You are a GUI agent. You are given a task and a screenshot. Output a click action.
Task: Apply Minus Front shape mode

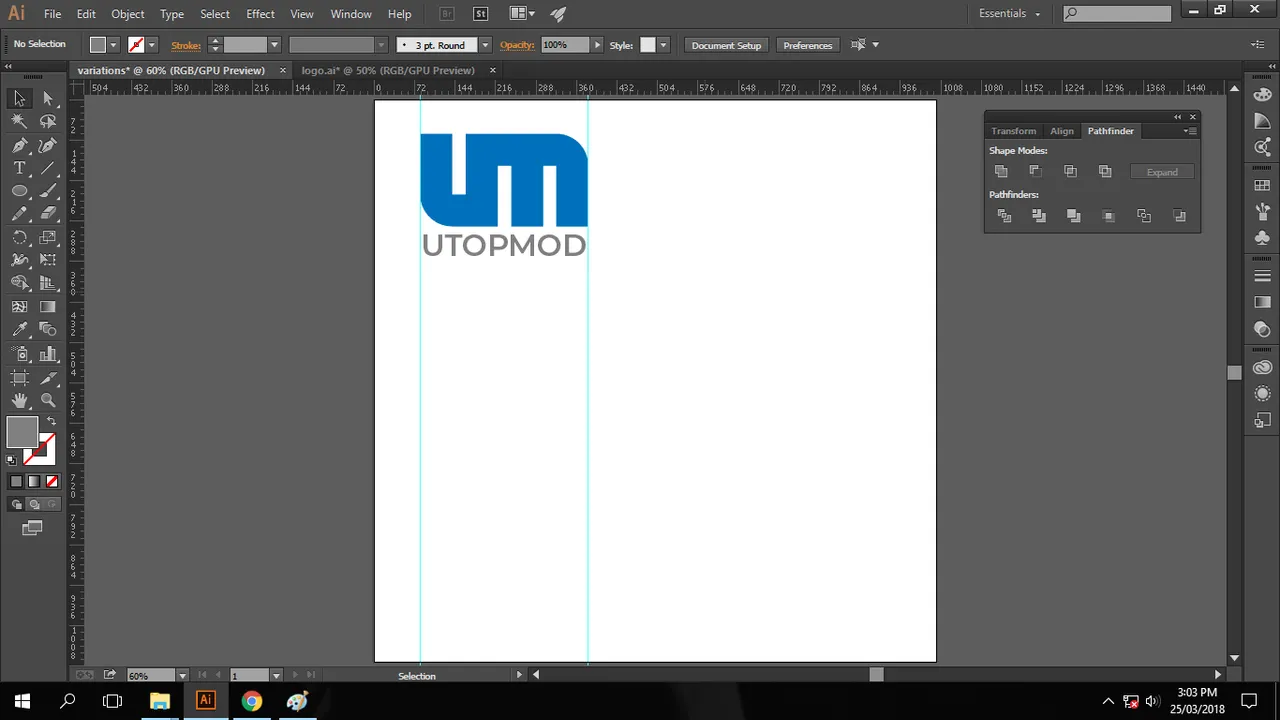1035,171
